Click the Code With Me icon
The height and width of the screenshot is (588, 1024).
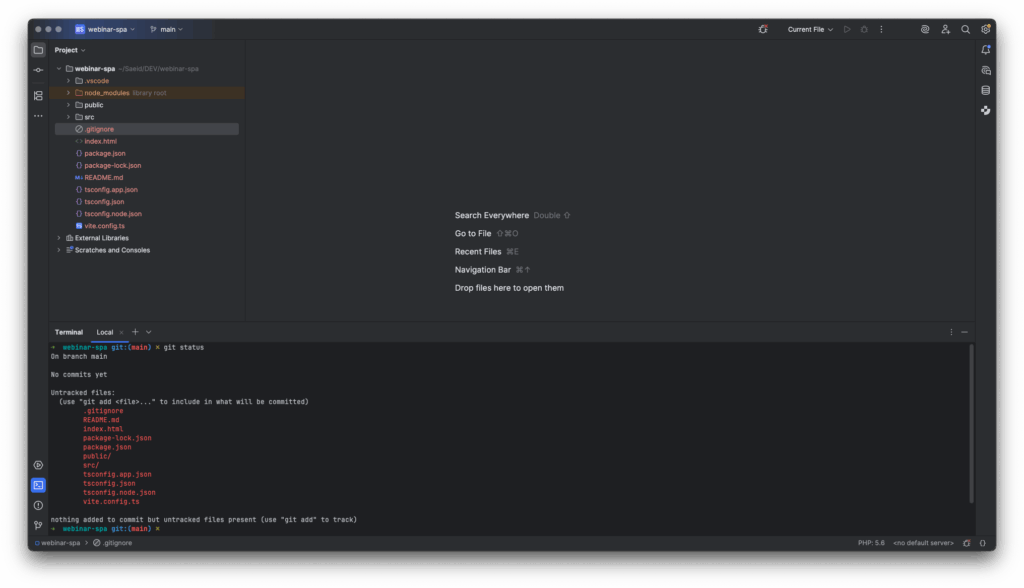pyautogui.click(x=945, y=30)
